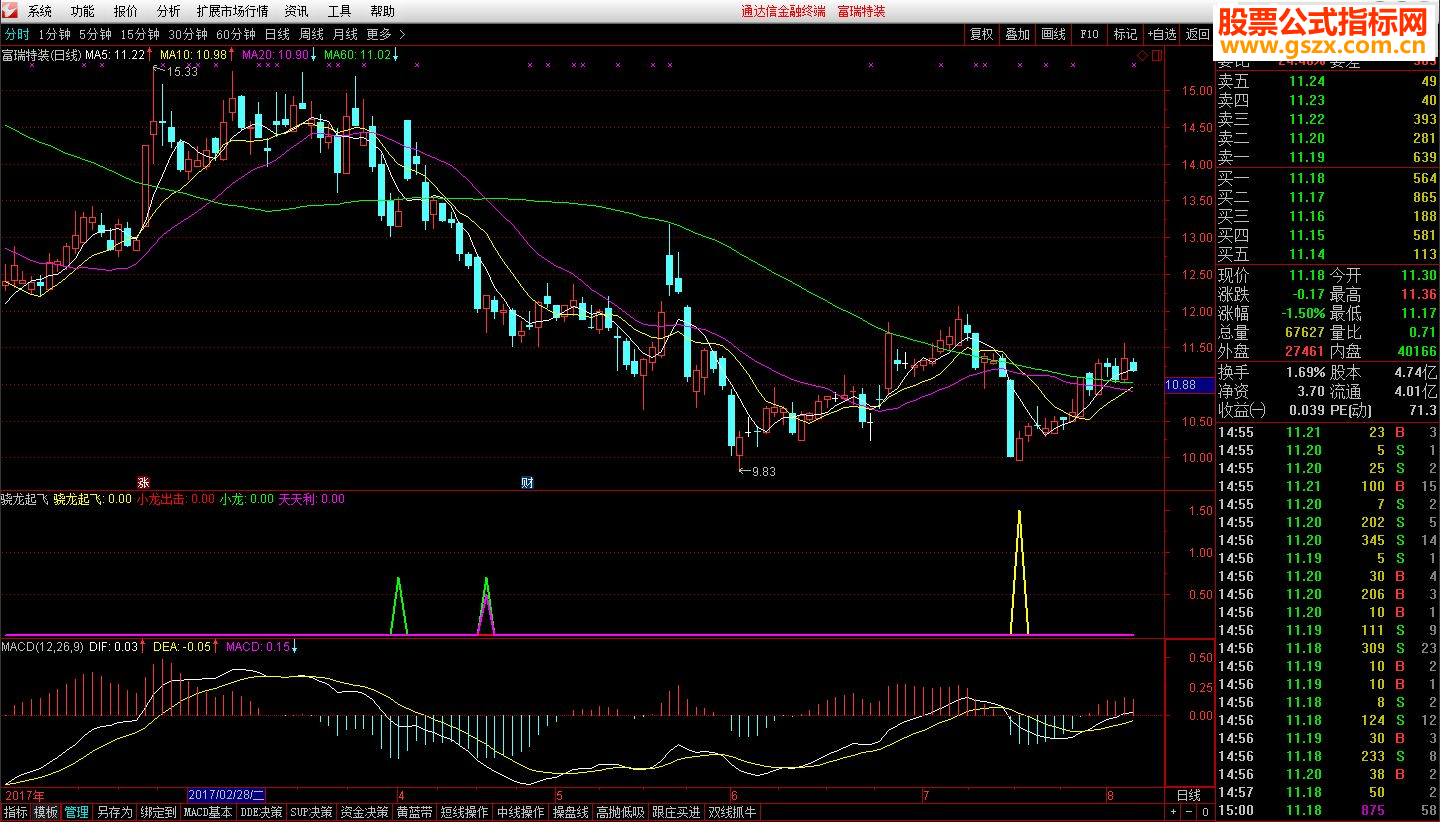Image resolution: width=1440 pixels, height=822 pixels.
Task: Click the 富瑞特装(日线) chart title
Action: (41, 54)
